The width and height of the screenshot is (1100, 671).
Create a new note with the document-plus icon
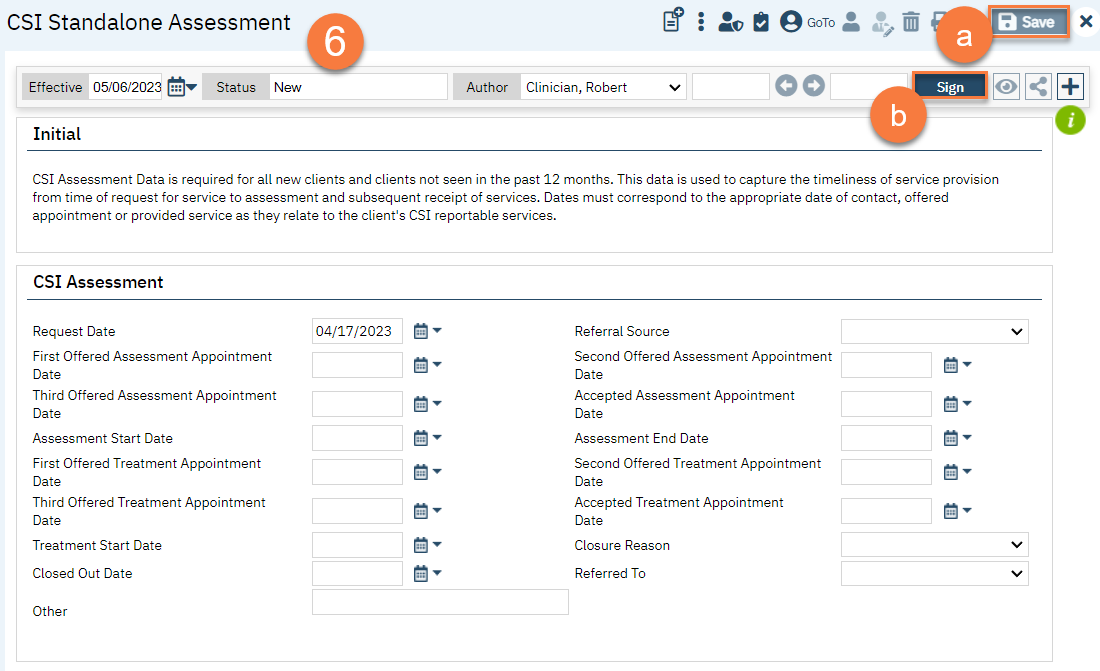pyautogui.click(x=672, y=20)
